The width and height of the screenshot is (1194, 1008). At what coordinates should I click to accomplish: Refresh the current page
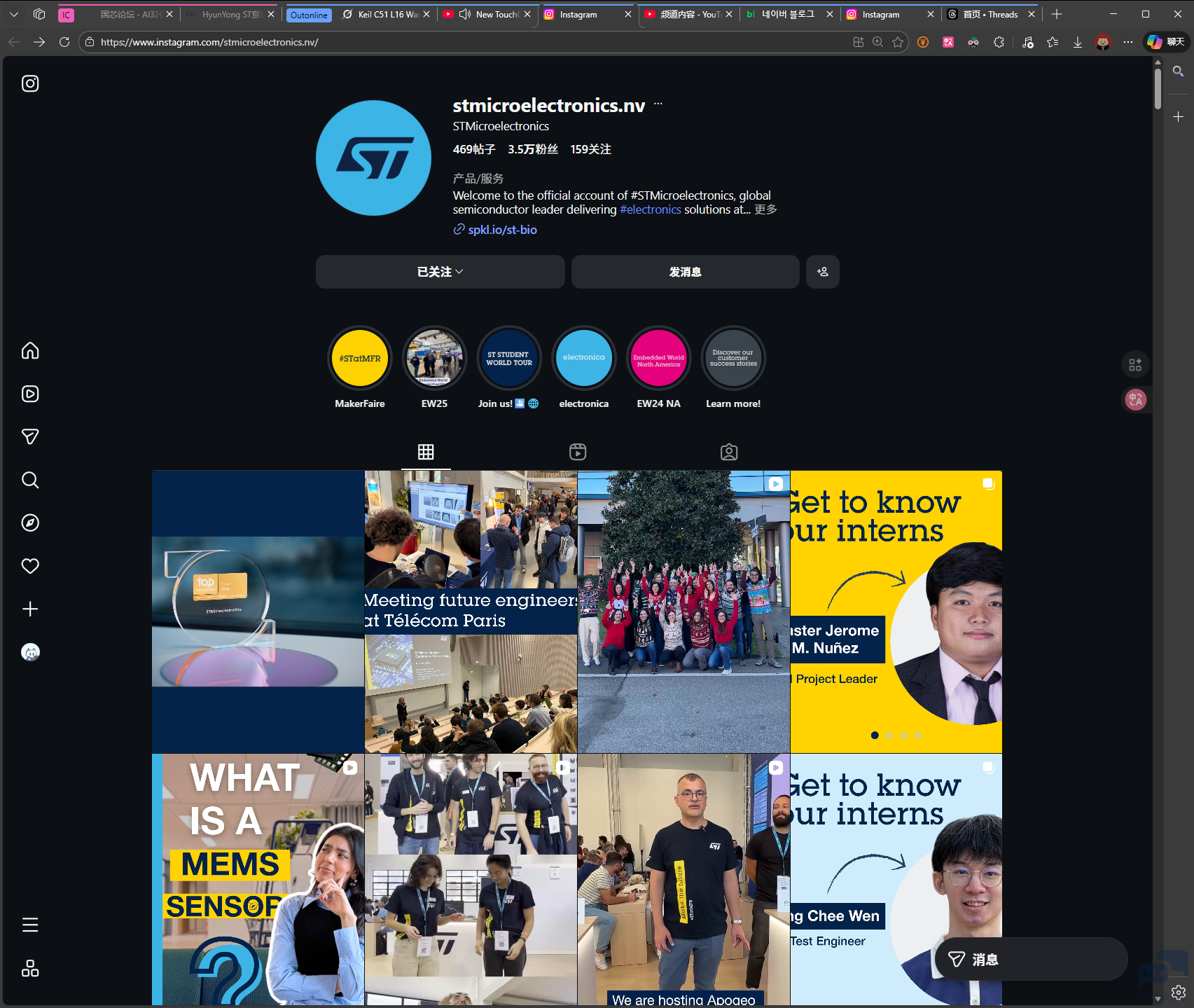(64, 42)
